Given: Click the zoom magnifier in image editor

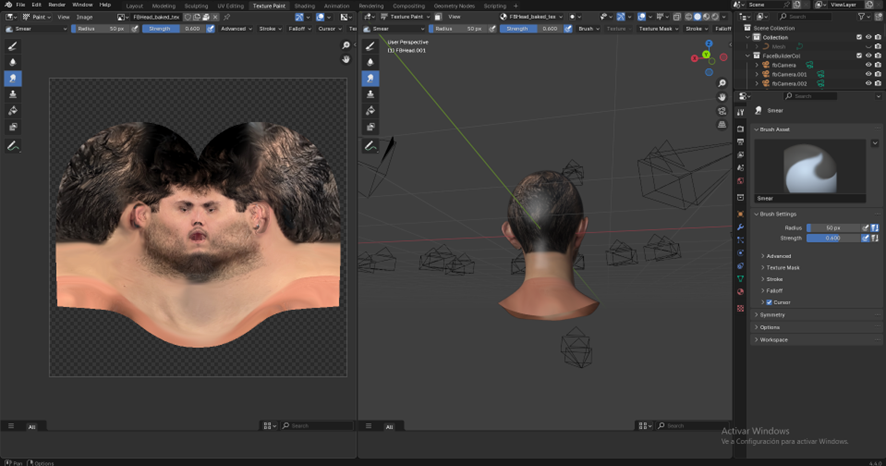Looking at the screenshot, I should click(346, 46).
